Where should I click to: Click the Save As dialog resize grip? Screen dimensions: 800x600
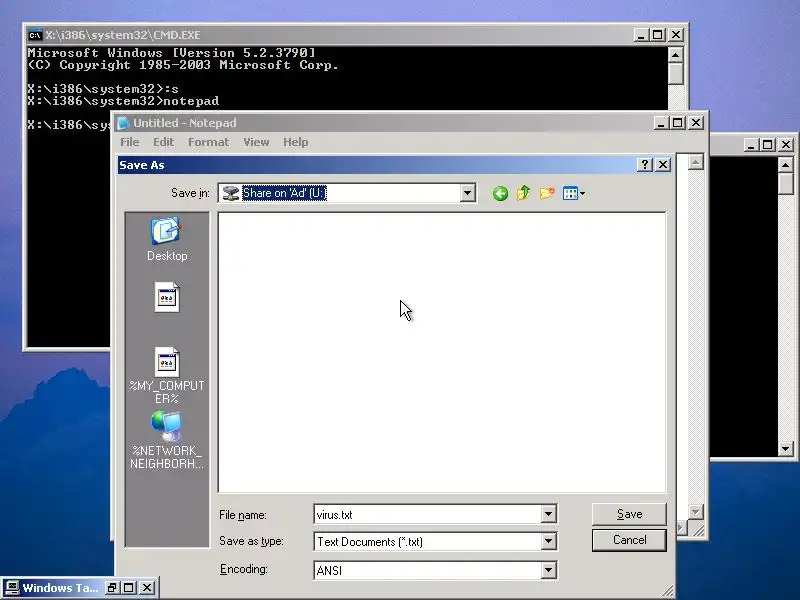click(x=667, y=591)
